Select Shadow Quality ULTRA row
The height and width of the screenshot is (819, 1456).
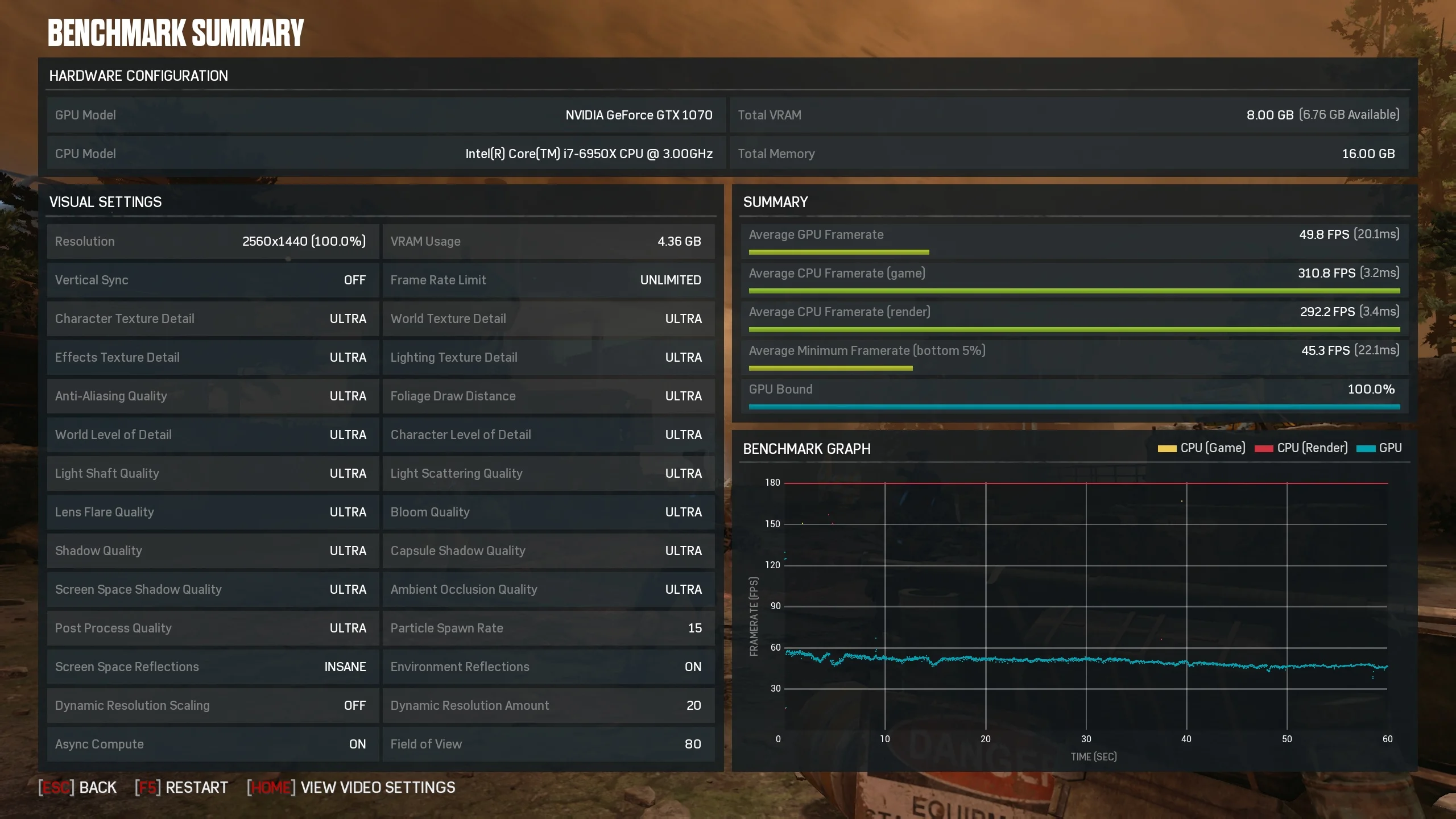(213, 551)
